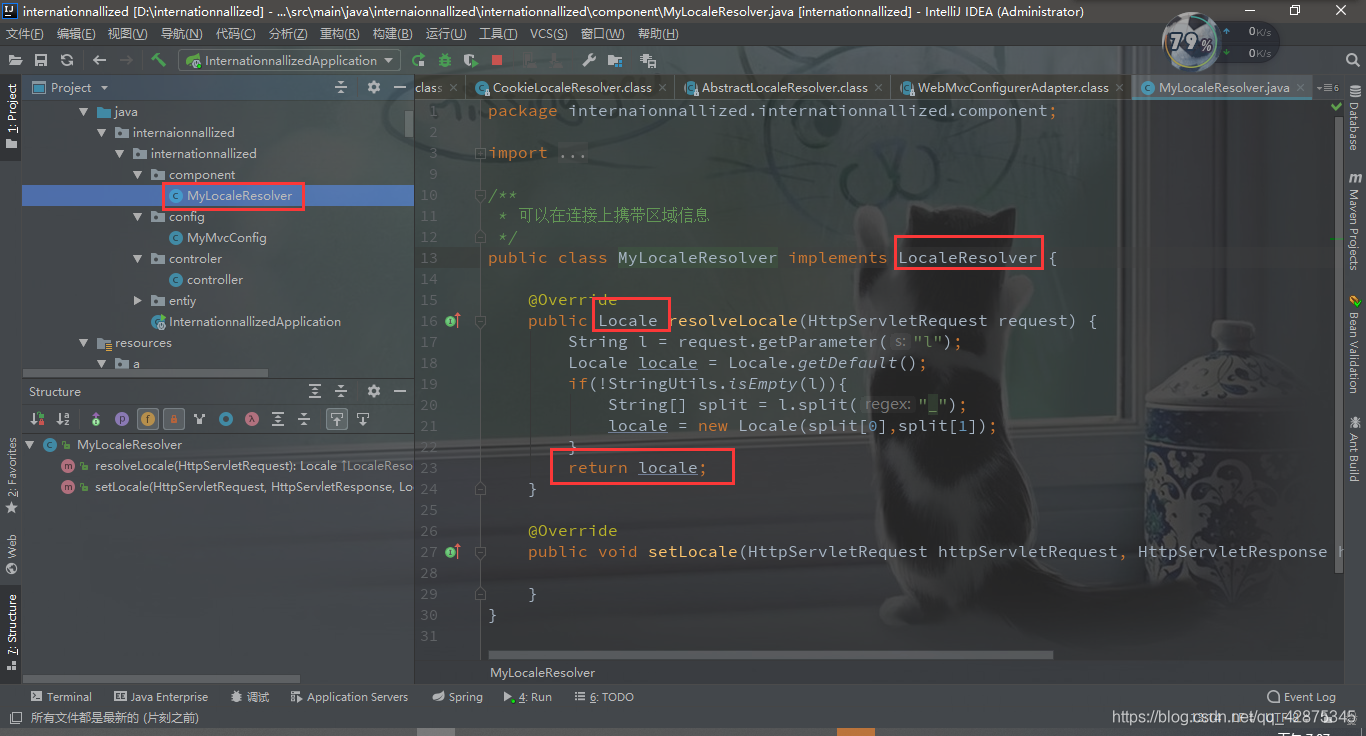The width and height of the screenshot is (1366, 736).
Task: Open Project Structure folder icon in toolbar
Action: (615, 60)
